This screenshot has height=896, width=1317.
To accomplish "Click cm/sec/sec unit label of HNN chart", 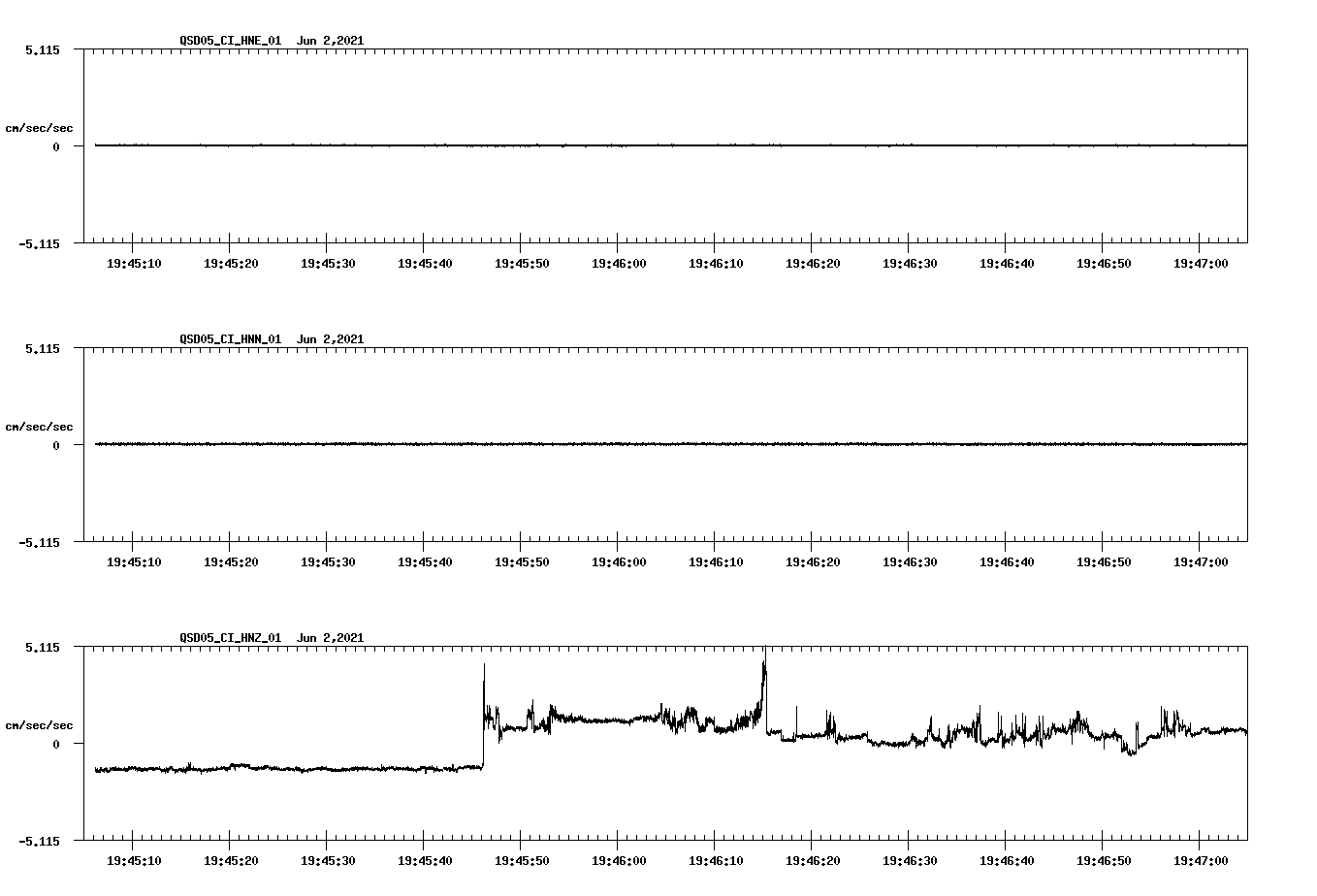I will (39, 427).
